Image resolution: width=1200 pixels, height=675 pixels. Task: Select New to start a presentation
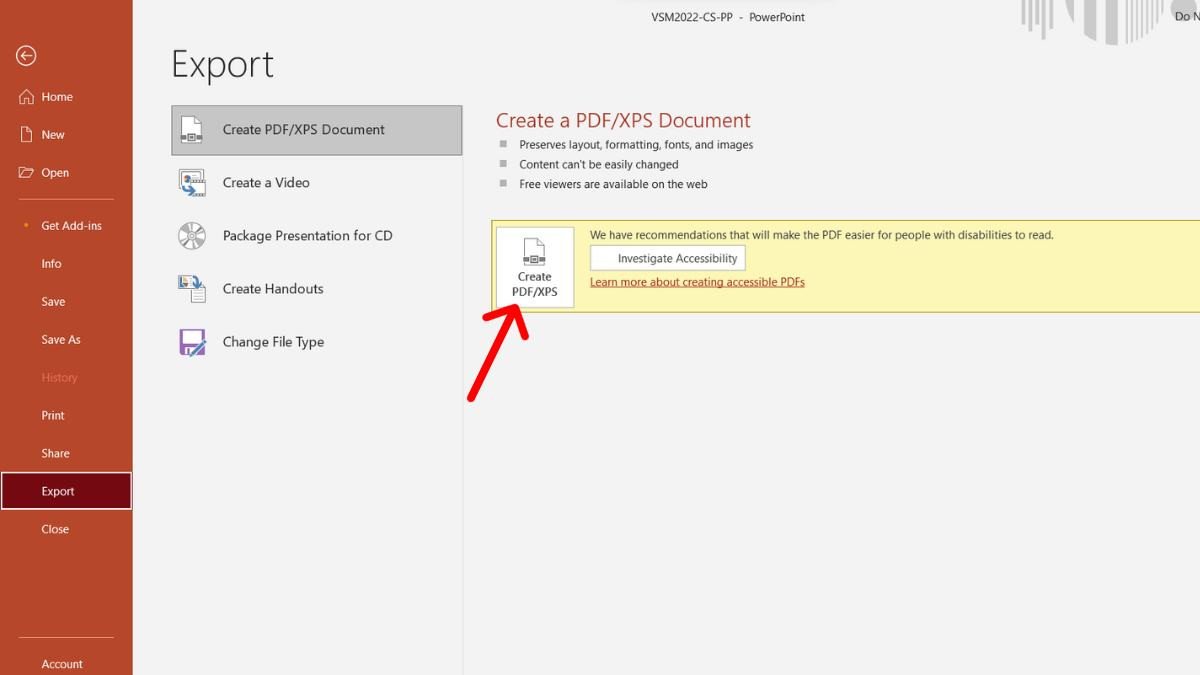[x=52, y=134]
